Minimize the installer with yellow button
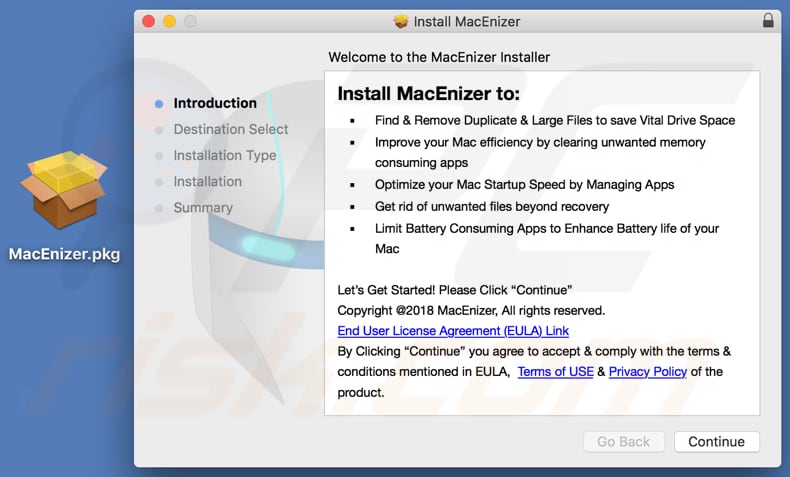The image size is (790, 477). click(169, 21)
